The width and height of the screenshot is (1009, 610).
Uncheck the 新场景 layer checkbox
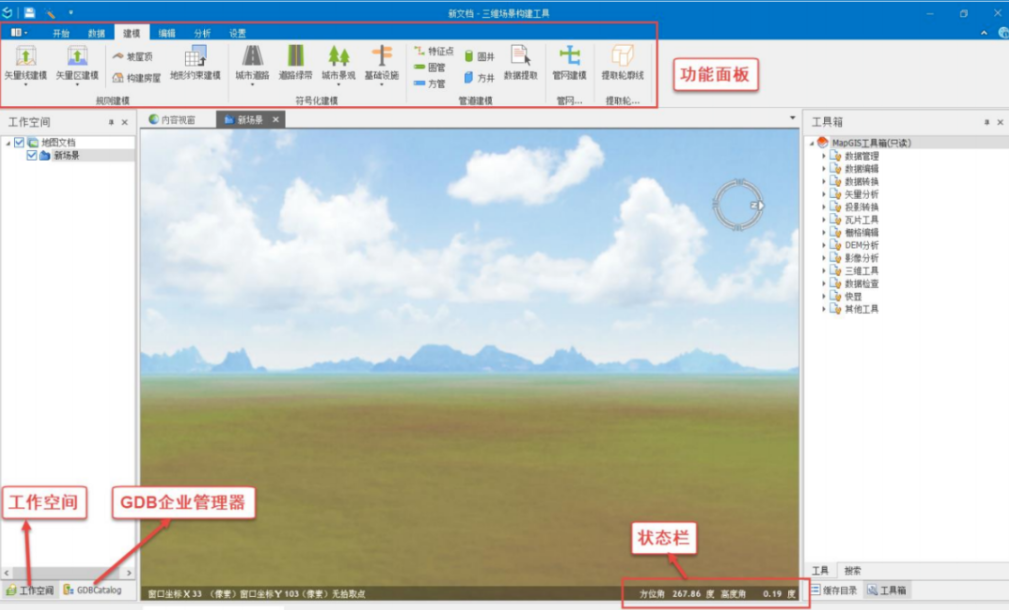pyautogui.click(x=32, y=156)
